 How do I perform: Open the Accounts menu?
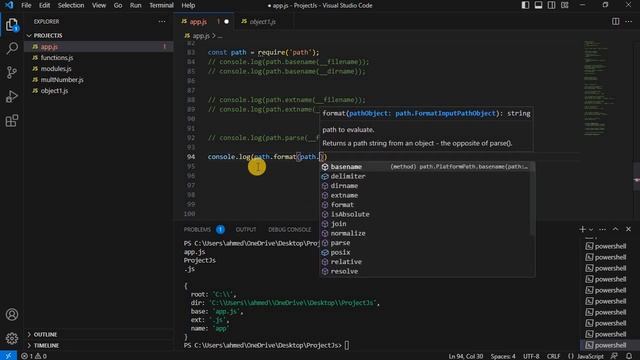pos(12,314)
